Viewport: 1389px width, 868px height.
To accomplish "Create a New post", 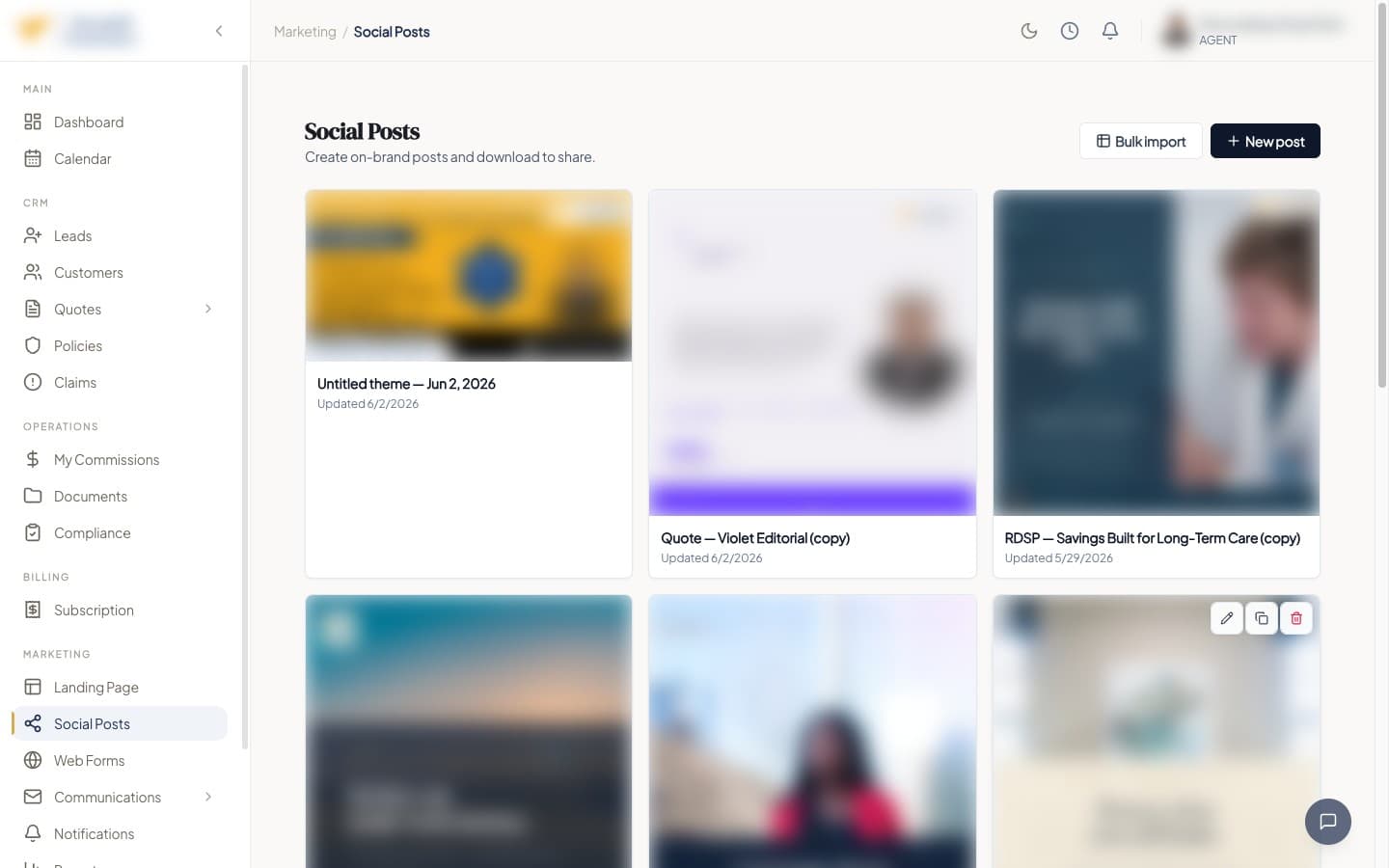I will coord(1266,141).
